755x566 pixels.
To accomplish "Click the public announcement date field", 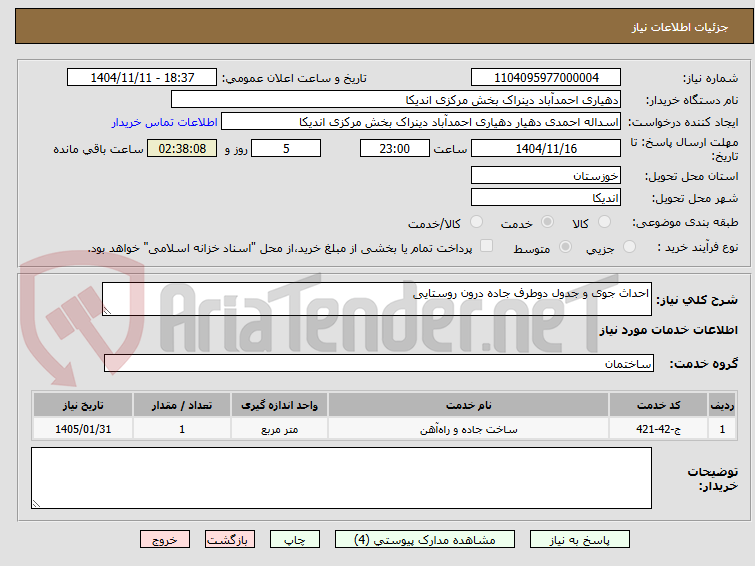I will click(x=142, y=78).
